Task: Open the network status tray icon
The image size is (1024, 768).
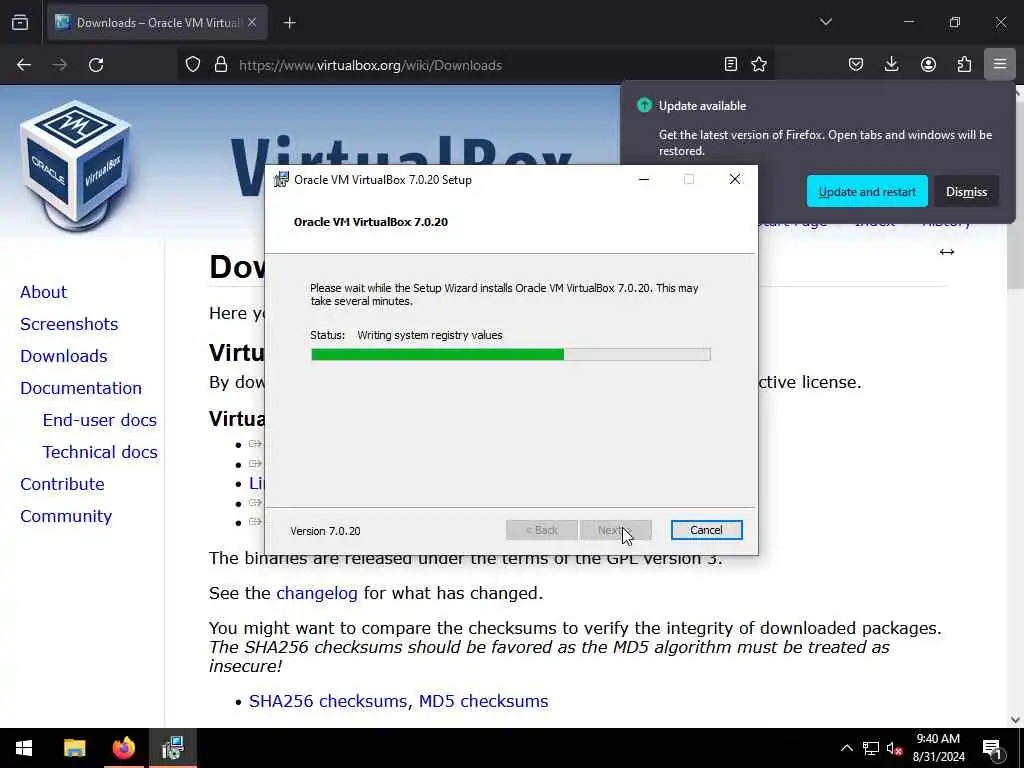Action: pyautogui.click(x=871, y=748)
